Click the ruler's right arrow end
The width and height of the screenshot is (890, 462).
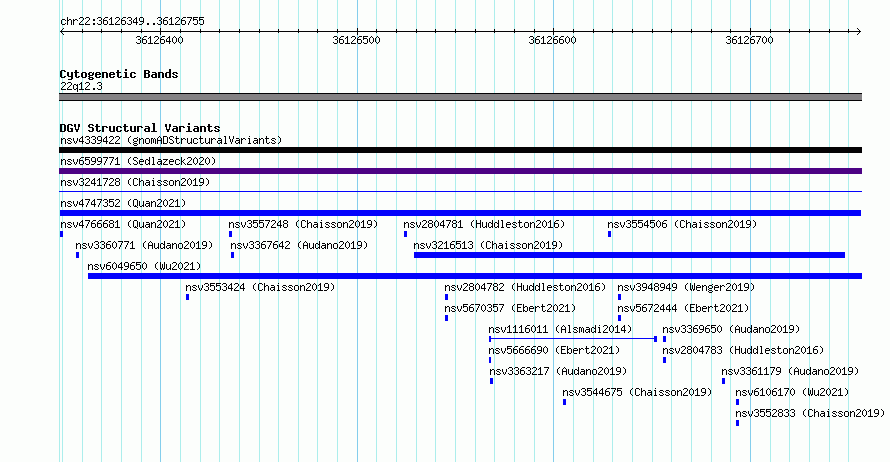coord(858,32)
